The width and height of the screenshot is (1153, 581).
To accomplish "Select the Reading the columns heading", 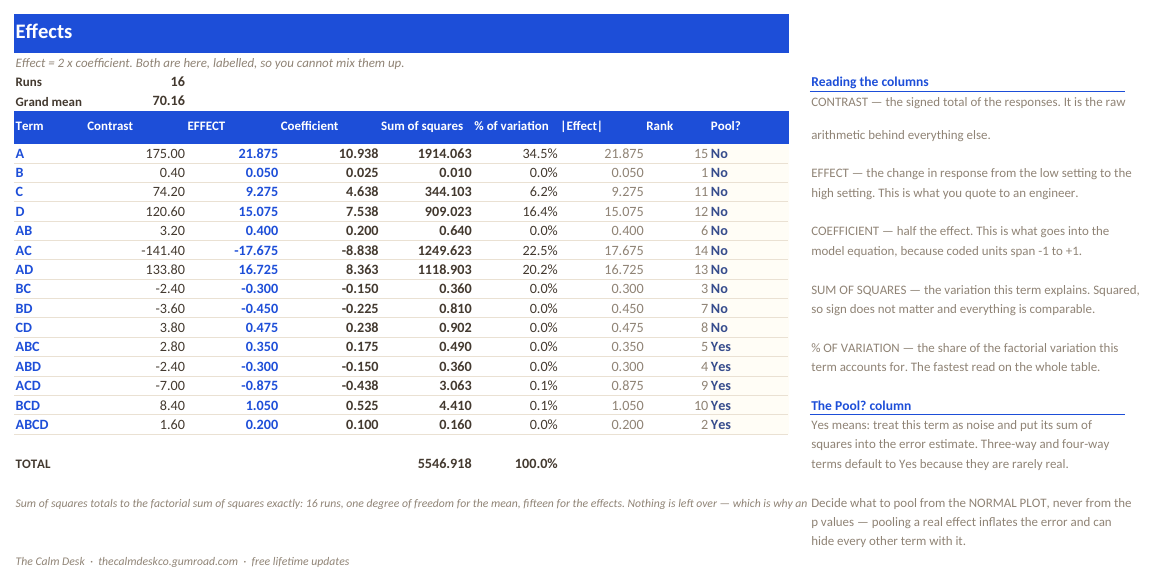I will pos(869,82).
